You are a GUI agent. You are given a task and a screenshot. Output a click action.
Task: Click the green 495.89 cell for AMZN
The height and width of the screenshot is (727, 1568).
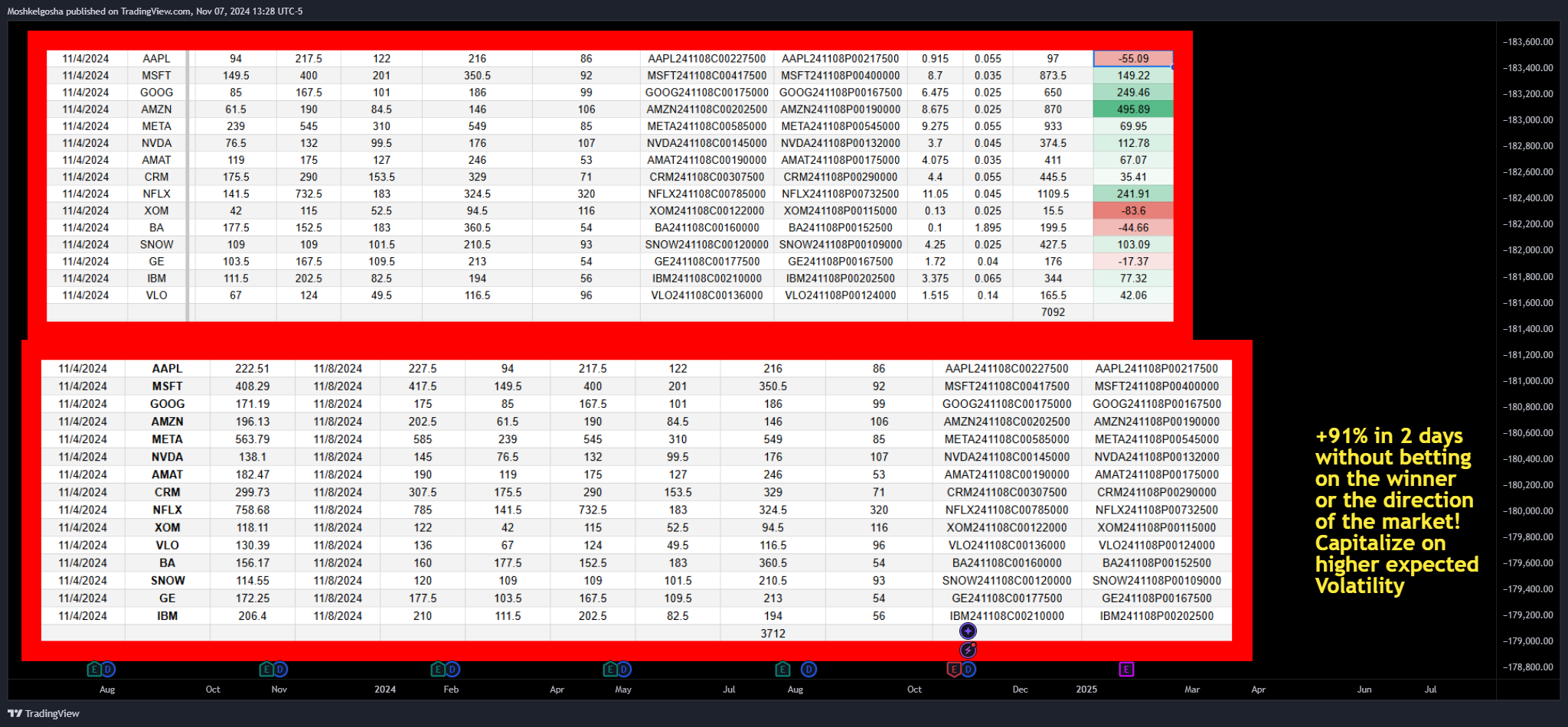coord(1133,109)
